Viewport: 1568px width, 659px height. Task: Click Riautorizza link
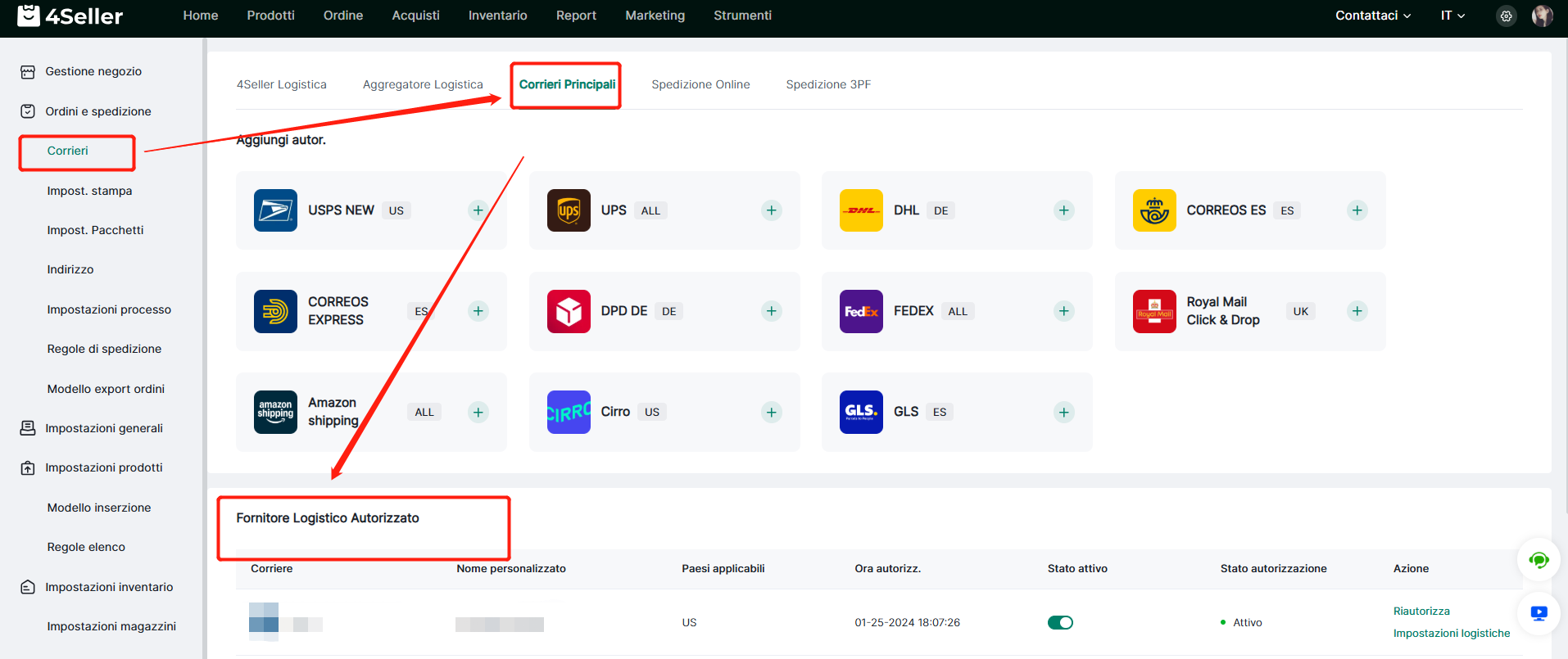(1421, 612)
